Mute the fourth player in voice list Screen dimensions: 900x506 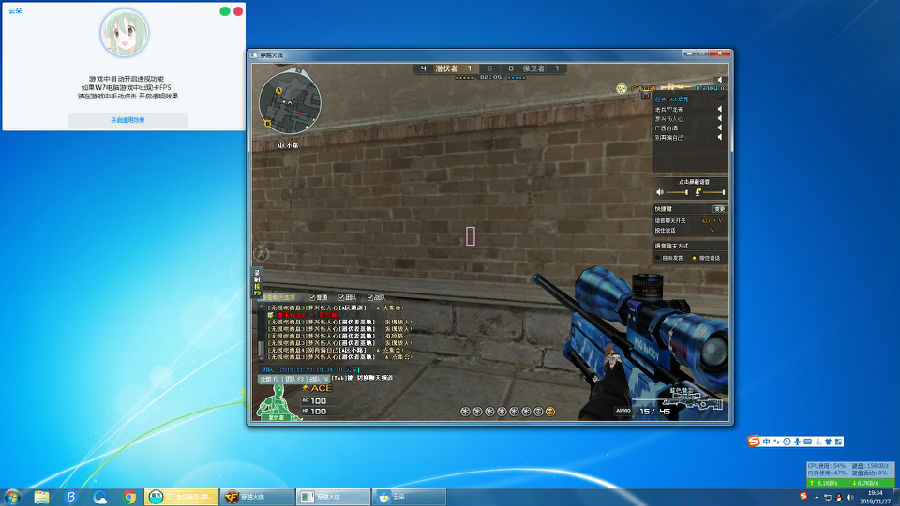pyautogui.click(x=719, y=138)
